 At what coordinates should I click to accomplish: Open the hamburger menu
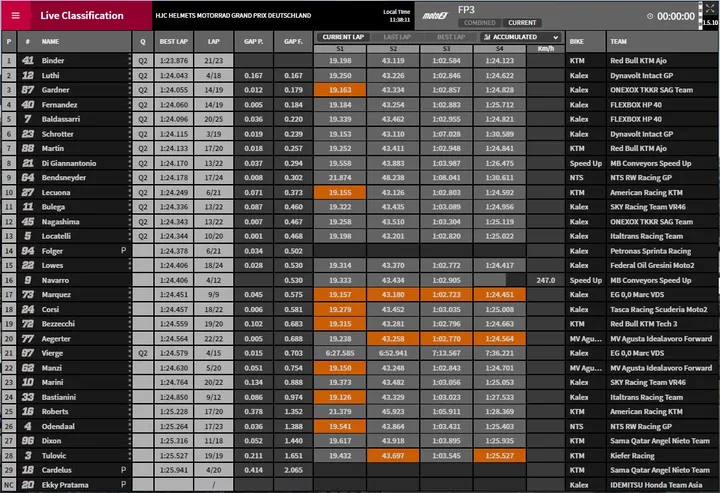(x=16, y=15)
